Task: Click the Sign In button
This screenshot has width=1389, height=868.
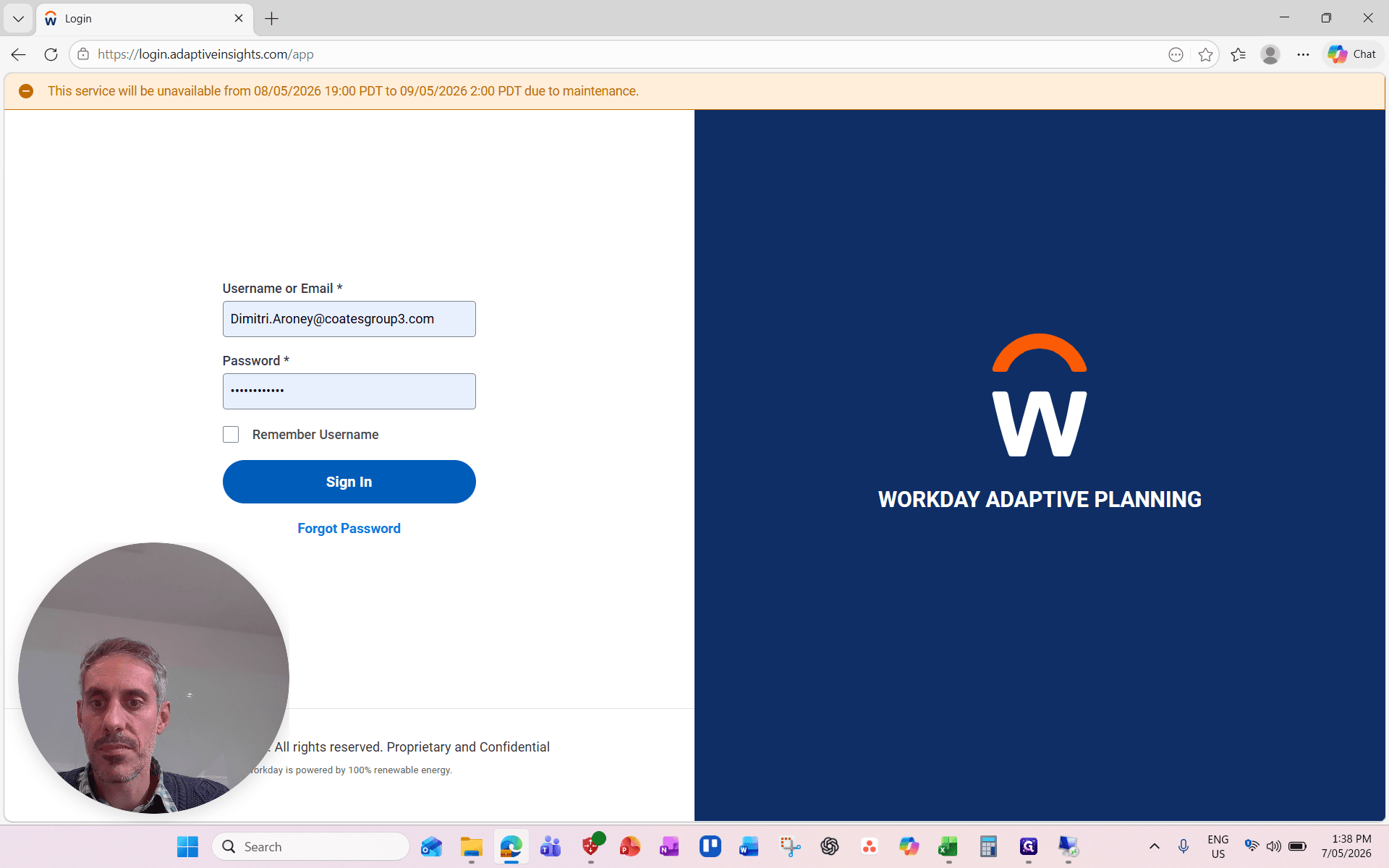Action: [349, 482]
